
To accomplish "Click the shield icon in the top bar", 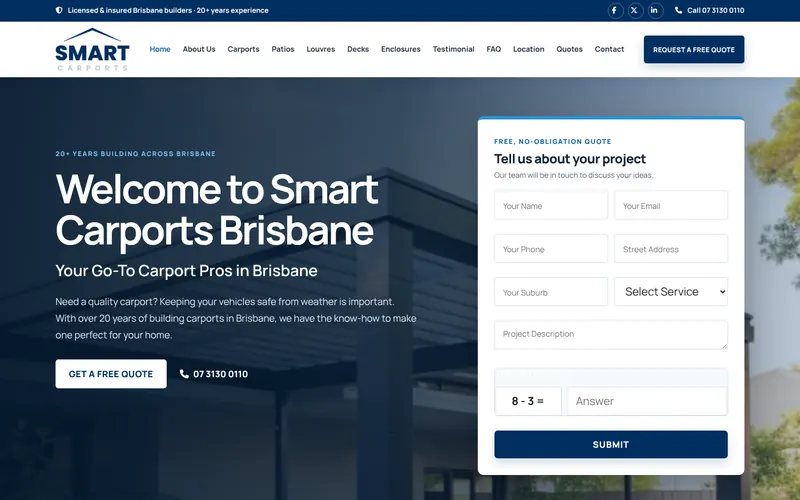I will click(x=59, y=10).
